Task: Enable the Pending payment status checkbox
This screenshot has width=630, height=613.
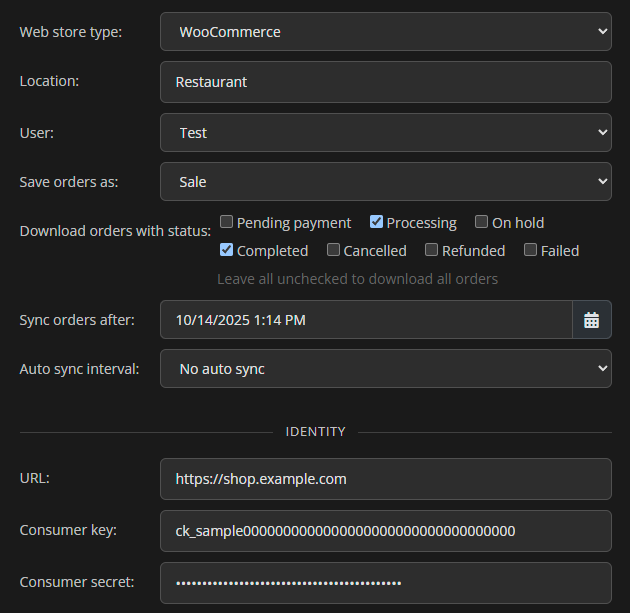Action: tap(226, 222)
